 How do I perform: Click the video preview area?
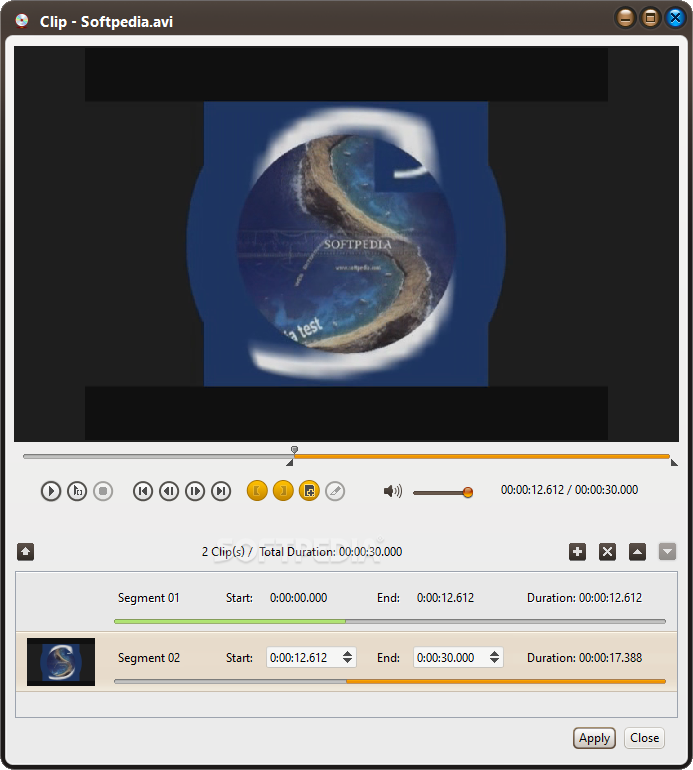pyautogui.click(x=346, y=244)
